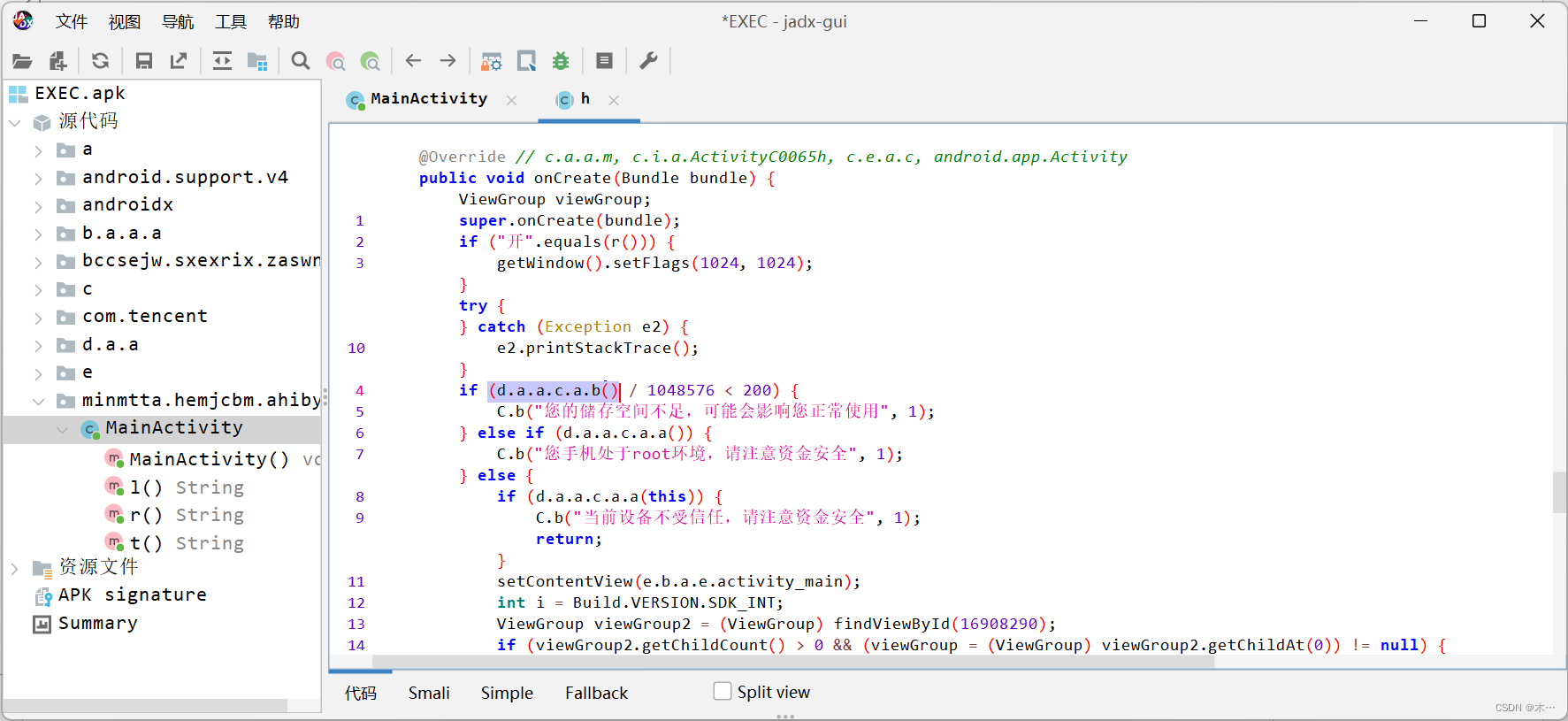Open the 导航 navigation menu
The width and height of the screenshot is (1568, 721).
click(177, 21)
